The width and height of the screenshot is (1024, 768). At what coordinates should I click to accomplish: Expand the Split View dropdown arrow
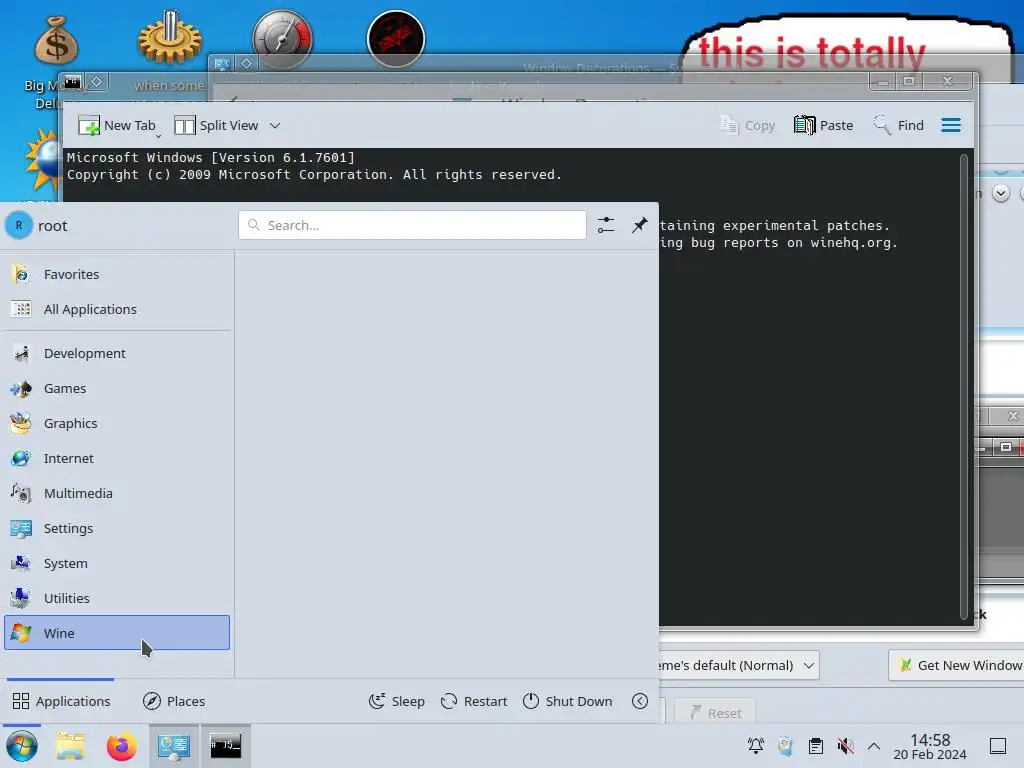275,125
